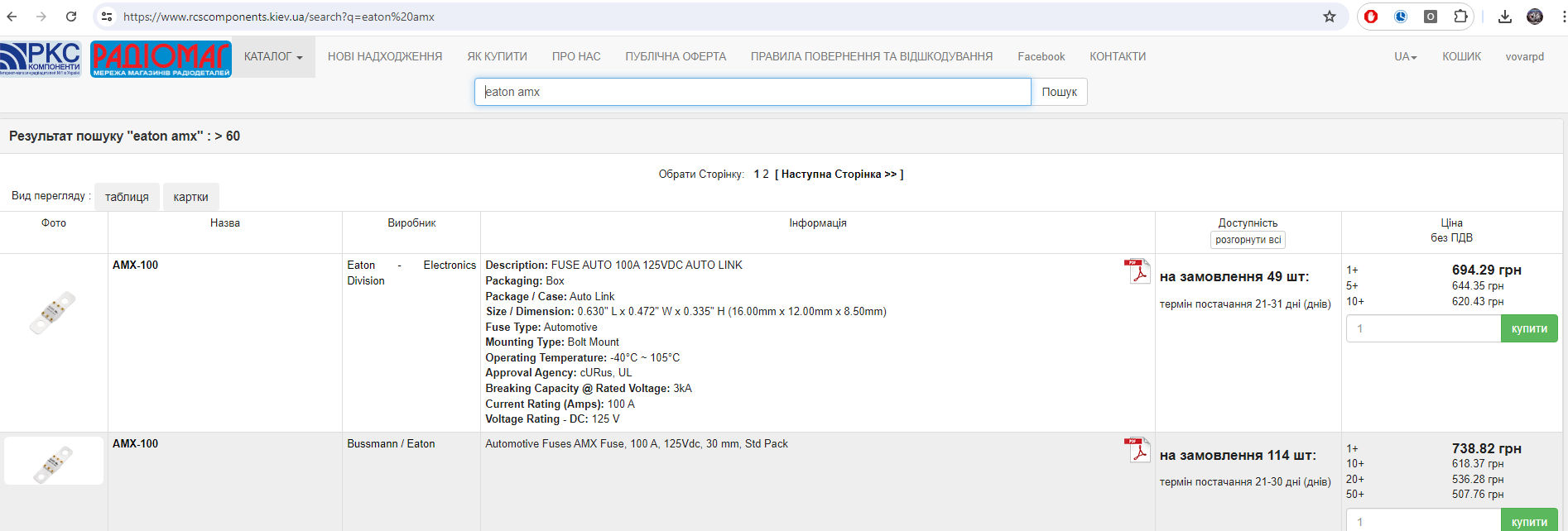Open the UA language dropdown
The image size is (1568, 531).
[x=1406, y=57]
